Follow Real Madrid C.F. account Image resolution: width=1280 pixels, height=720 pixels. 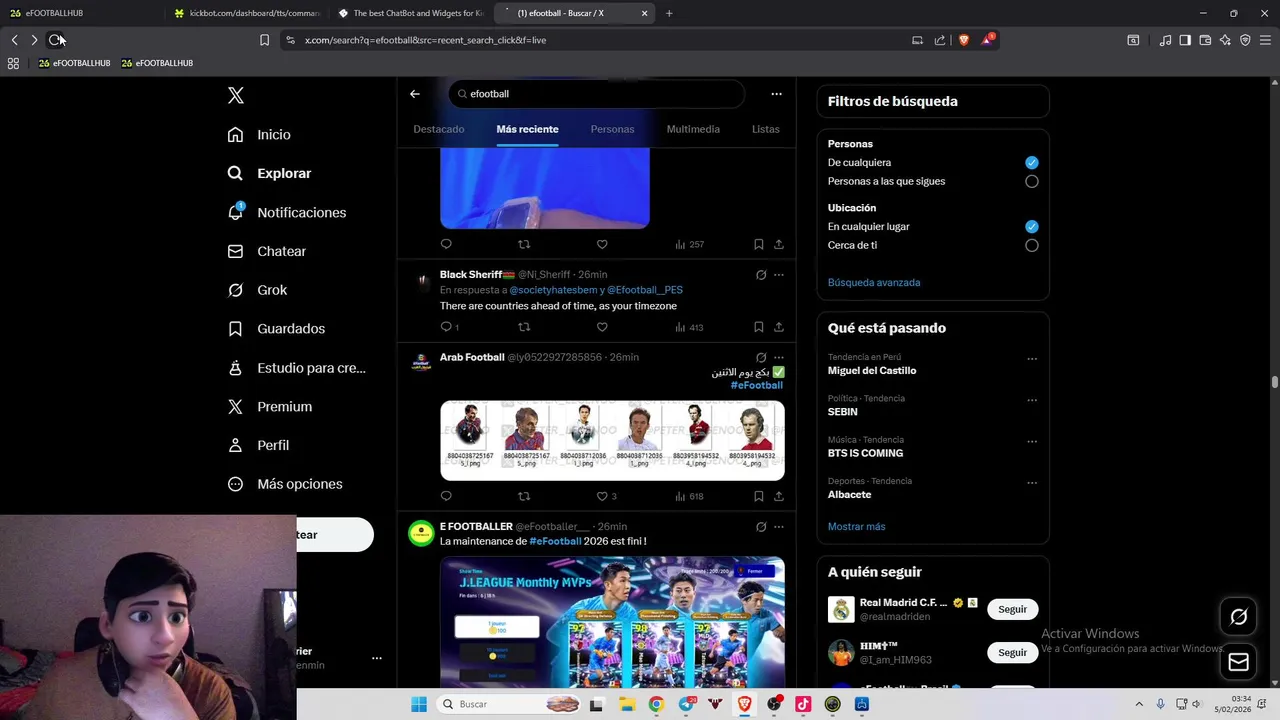click(1012, 609)
